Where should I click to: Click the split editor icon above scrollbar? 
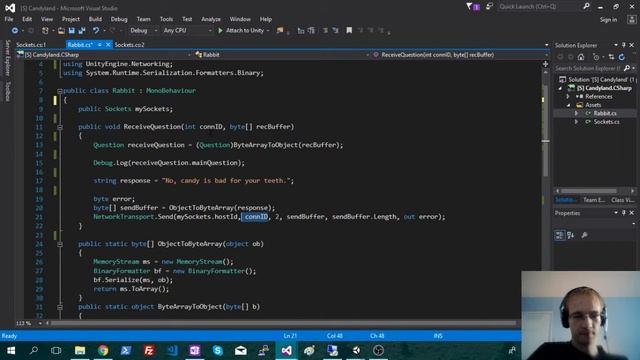pos(546,64)
